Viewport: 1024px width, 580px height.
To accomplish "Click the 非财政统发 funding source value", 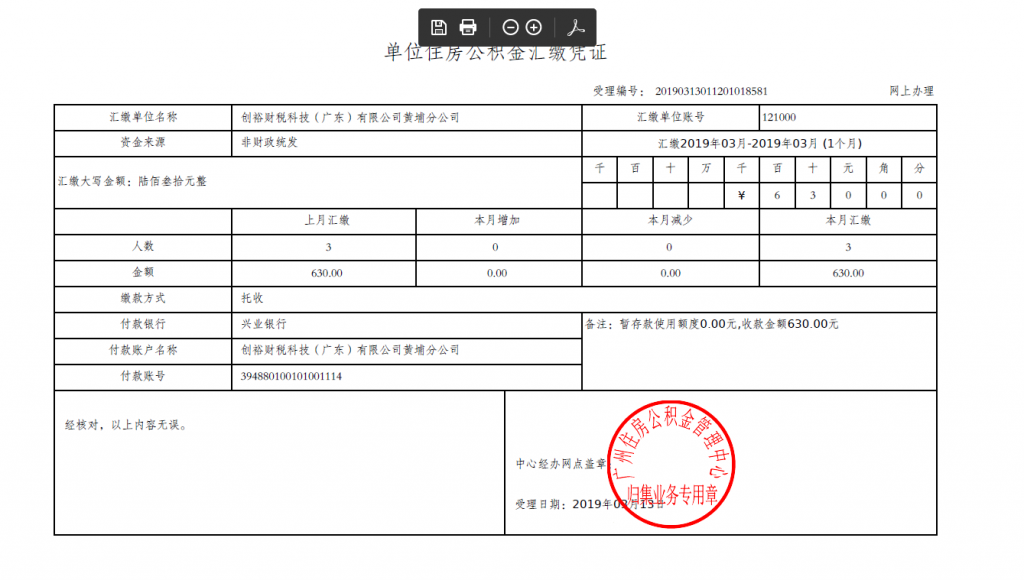I will [x=269, y=143].
